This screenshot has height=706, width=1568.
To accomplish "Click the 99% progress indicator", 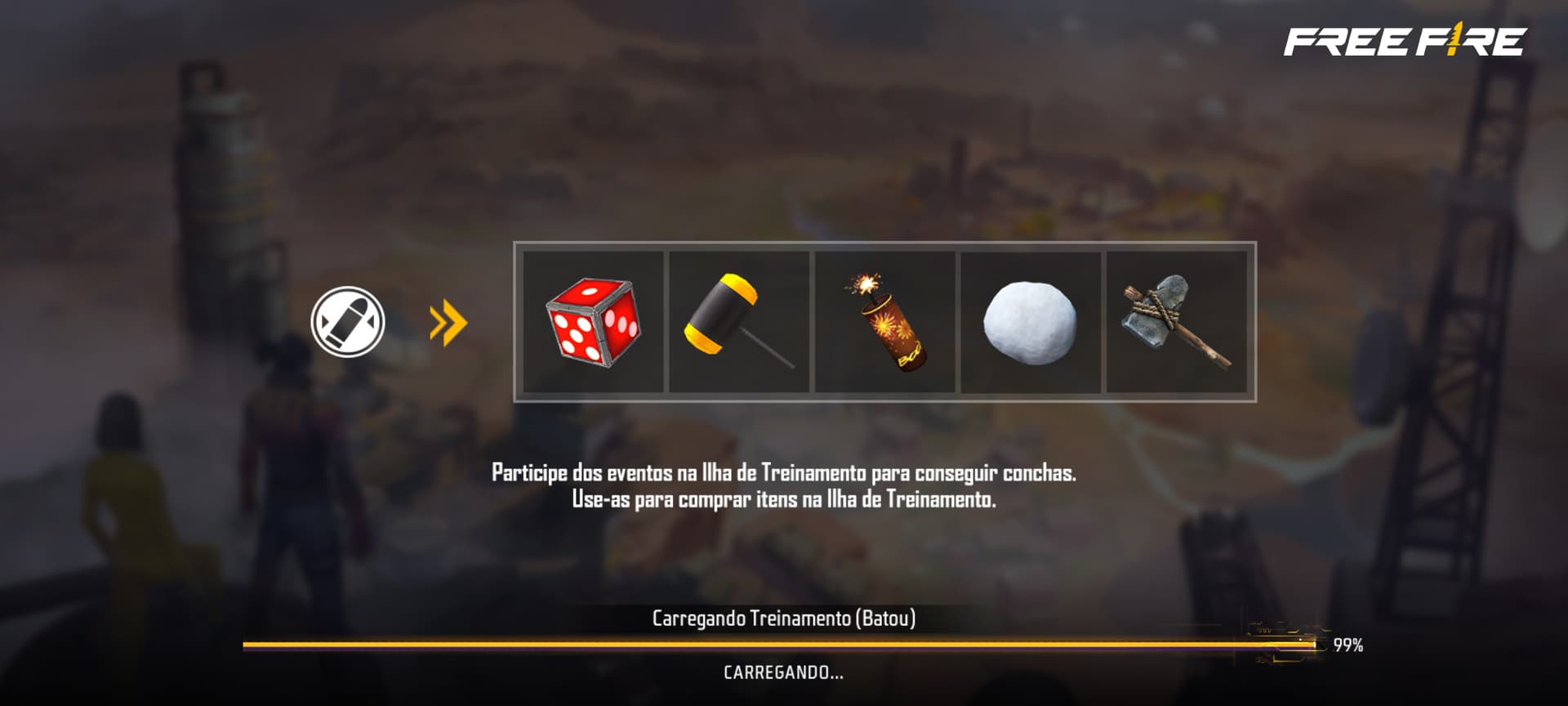I will [1348, 645].
